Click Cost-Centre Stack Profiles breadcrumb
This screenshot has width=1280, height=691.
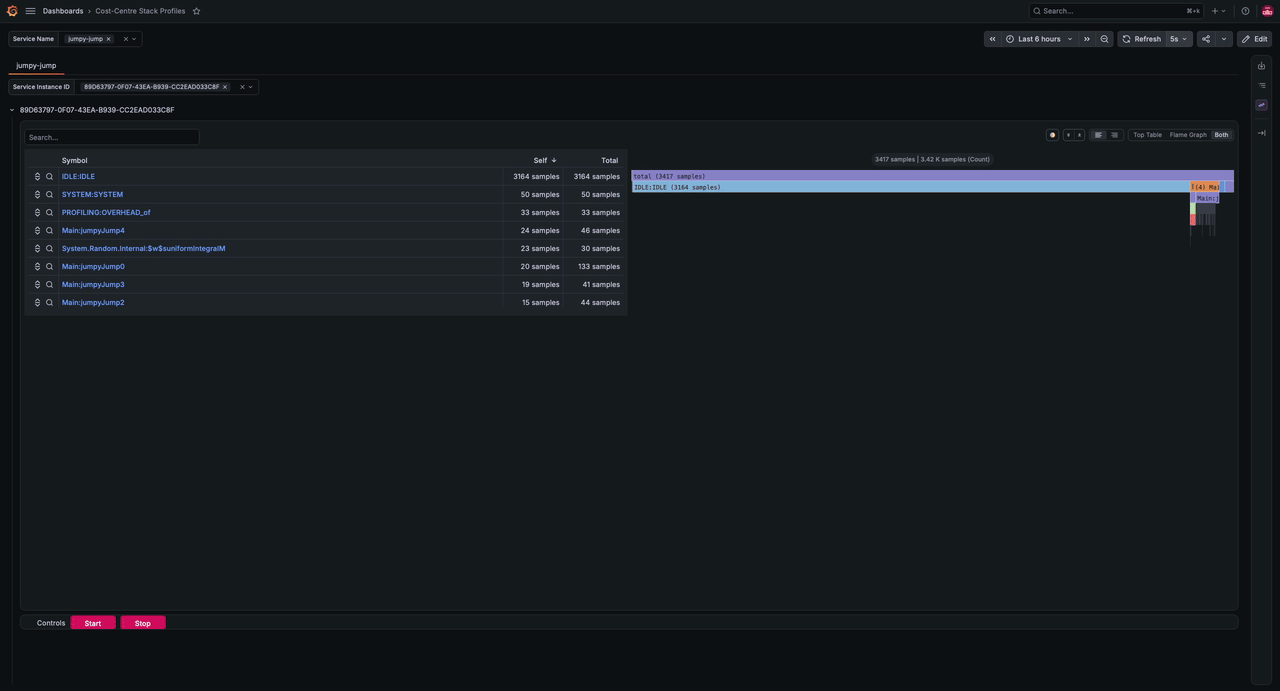click(x=140, y=11)
